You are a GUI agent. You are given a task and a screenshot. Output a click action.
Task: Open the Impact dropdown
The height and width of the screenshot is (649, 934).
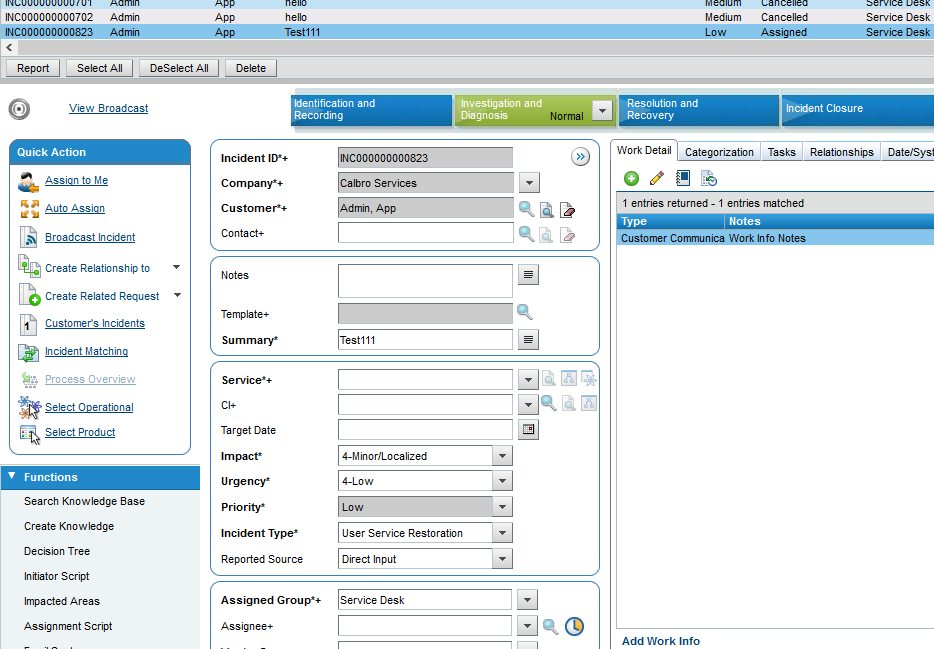(502, 456)
